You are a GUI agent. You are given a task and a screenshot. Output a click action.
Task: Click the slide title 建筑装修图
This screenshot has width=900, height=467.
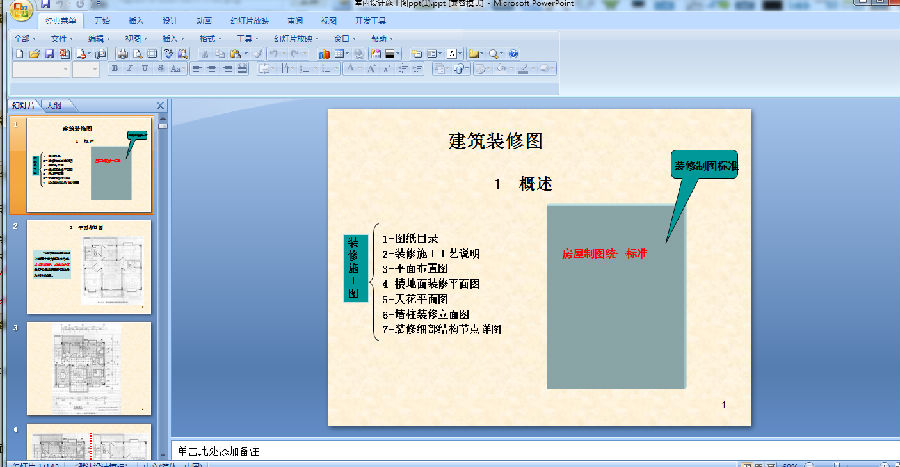click(496, 141)
